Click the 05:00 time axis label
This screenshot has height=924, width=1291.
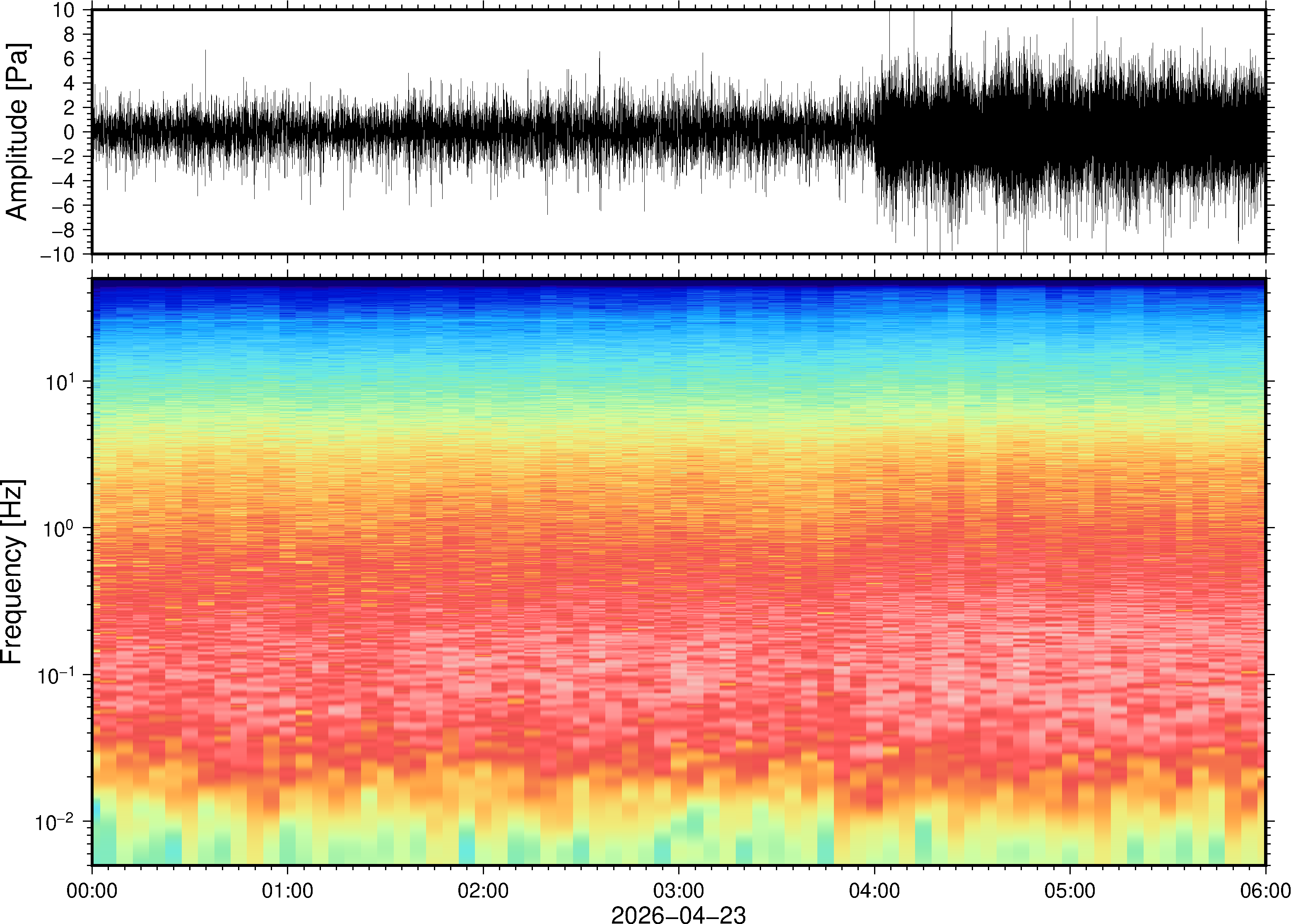[1069, 890]
